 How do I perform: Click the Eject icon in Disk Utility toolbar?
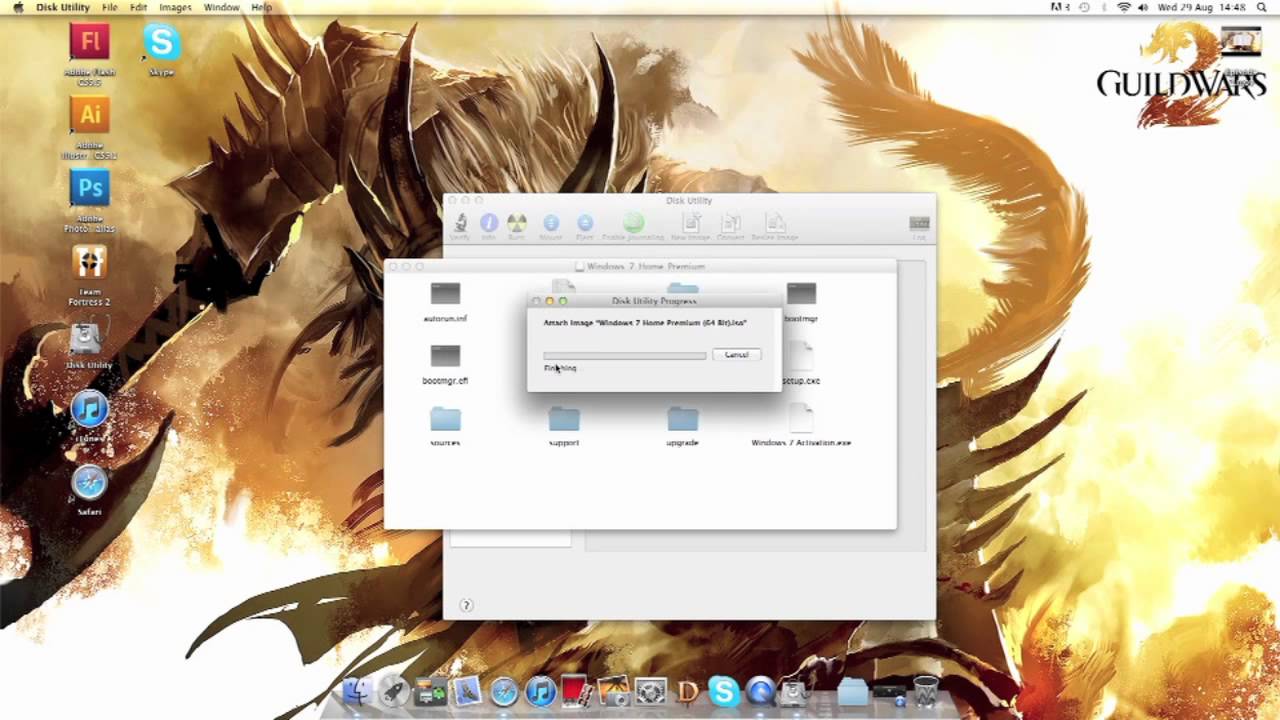pyautogui.click(x=585, y=224)
